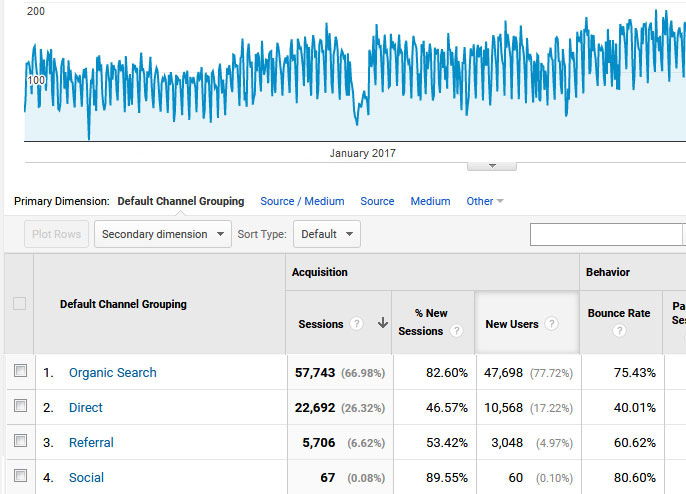Screen dimensions: 686x494
Task: Tick the select-all checkbox in table header
Action: (19, 303)
